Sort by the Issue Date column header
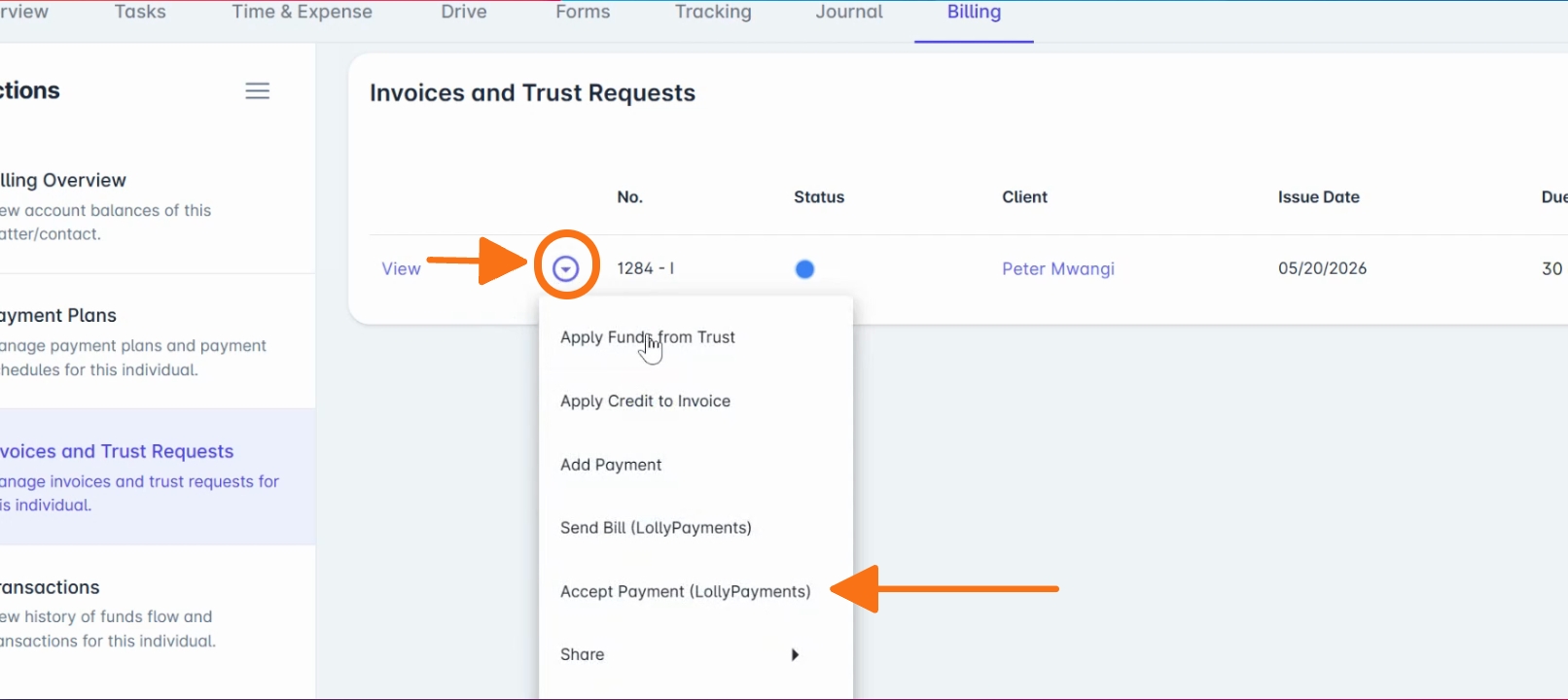The width and height of the screenshot is (1568, 700). [1319, 197]
